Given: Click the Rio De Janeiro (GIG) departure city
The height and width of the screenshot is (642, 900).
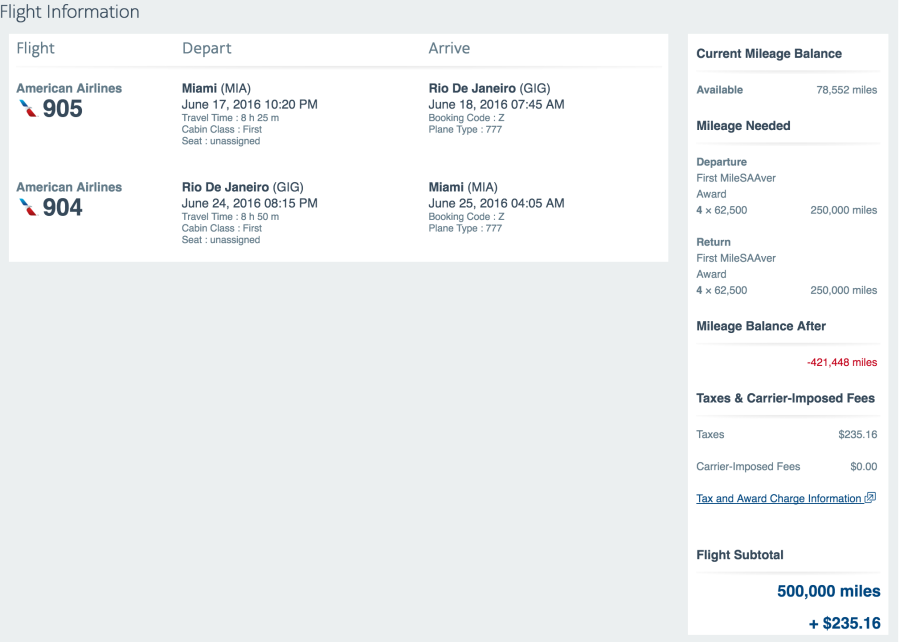Looking at the screenshot, I should point(242,187).
